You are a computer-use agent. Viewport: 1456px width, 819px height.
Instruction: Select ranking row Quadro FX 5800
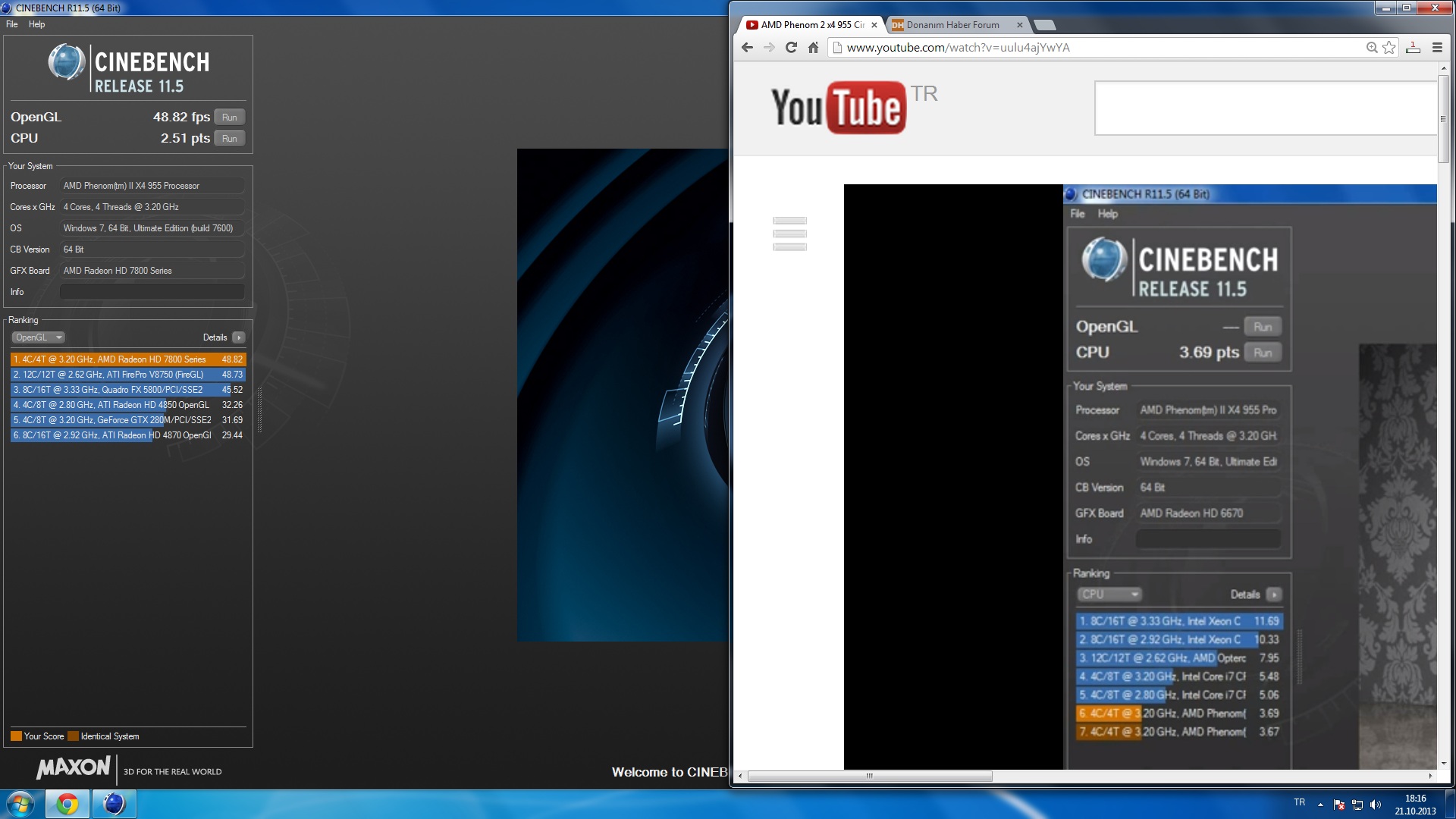(128, 390)
